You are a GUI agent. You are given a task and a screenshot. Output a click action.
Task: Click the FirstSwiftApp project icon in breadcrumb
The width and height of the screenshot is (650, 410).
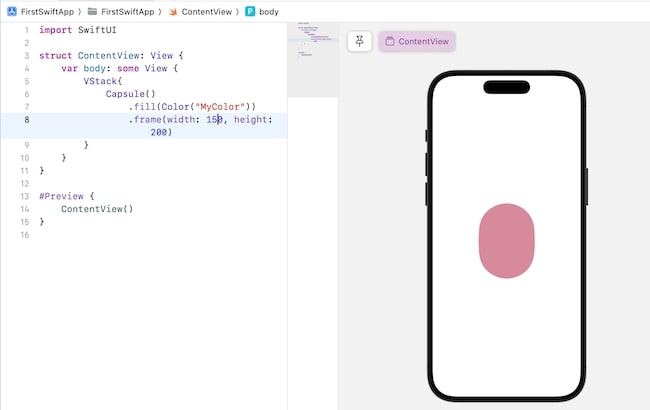[x=10, y=11]
